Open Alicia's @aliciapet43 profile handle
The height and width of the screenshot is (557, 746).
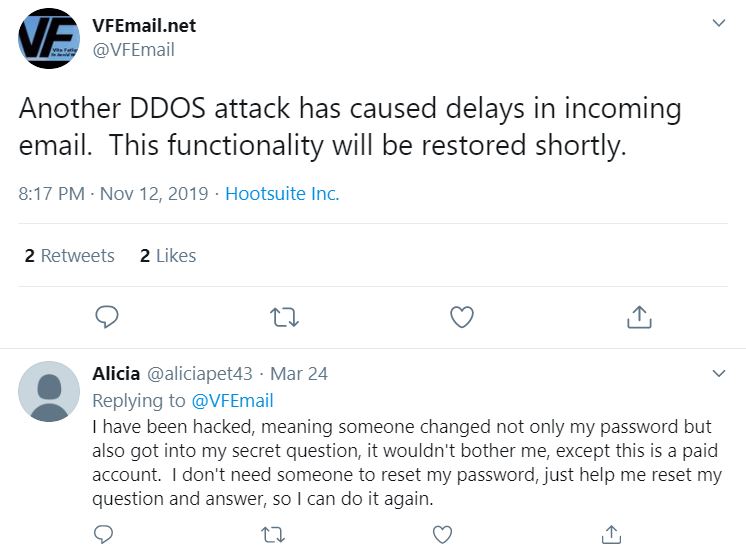click(x=200, y=374)
